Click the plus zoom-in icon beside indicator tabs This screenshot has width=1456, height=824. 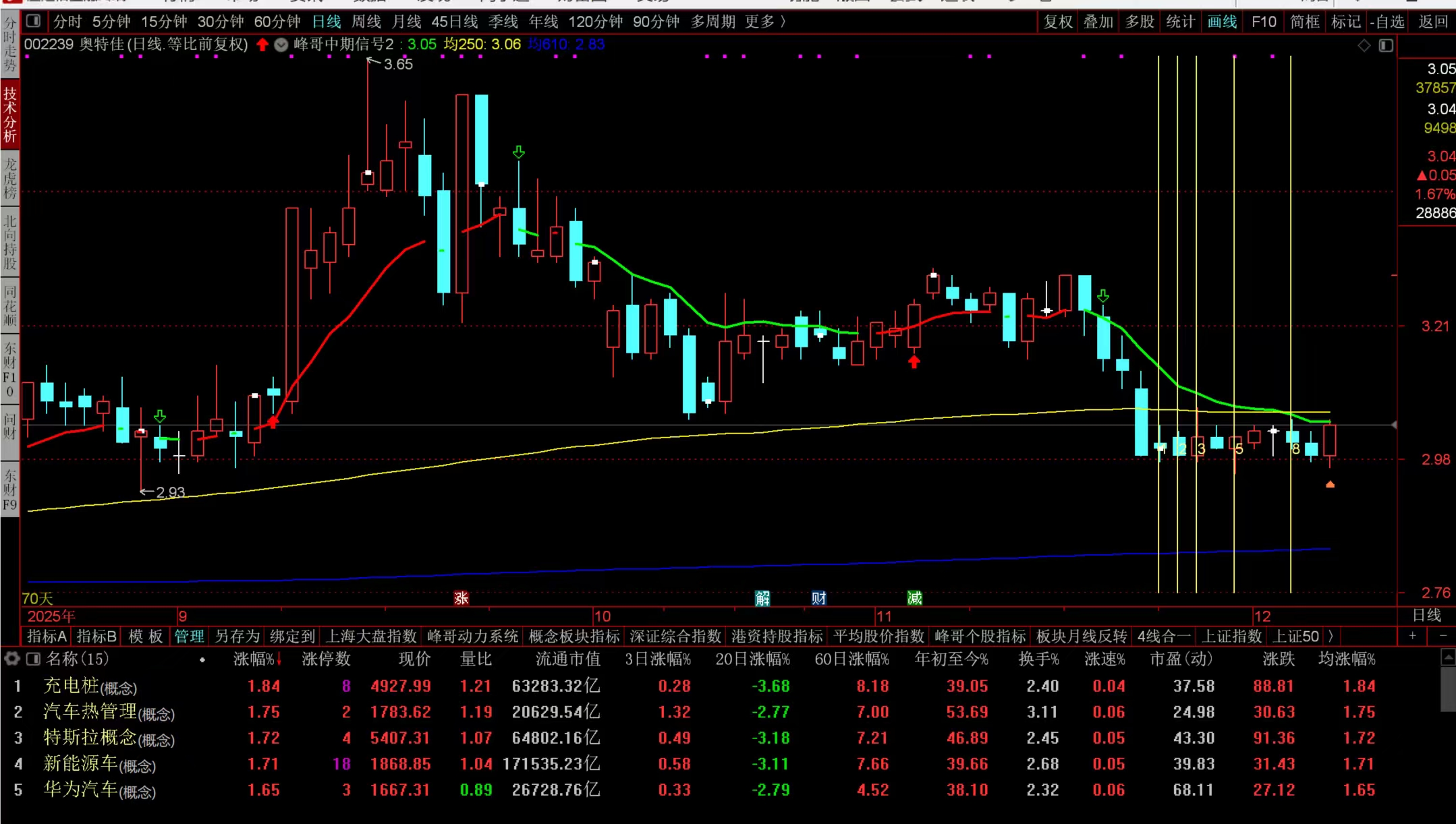coord(1413,636)
